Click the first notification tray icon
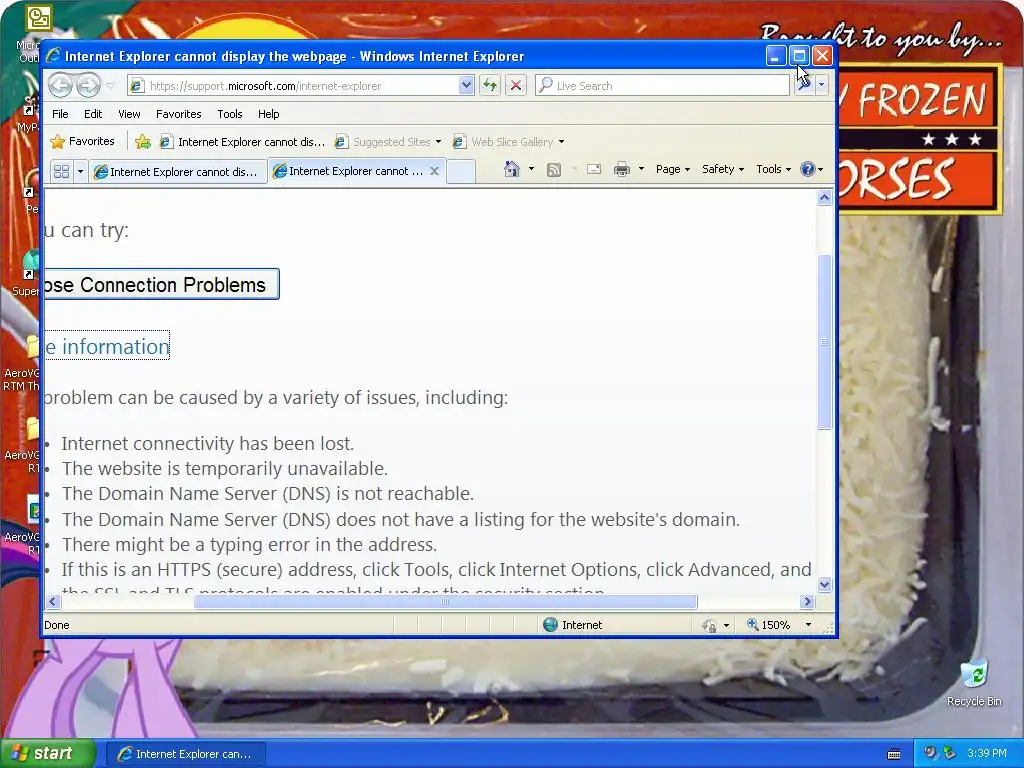The image size is (1024, 768). [931, 754]
